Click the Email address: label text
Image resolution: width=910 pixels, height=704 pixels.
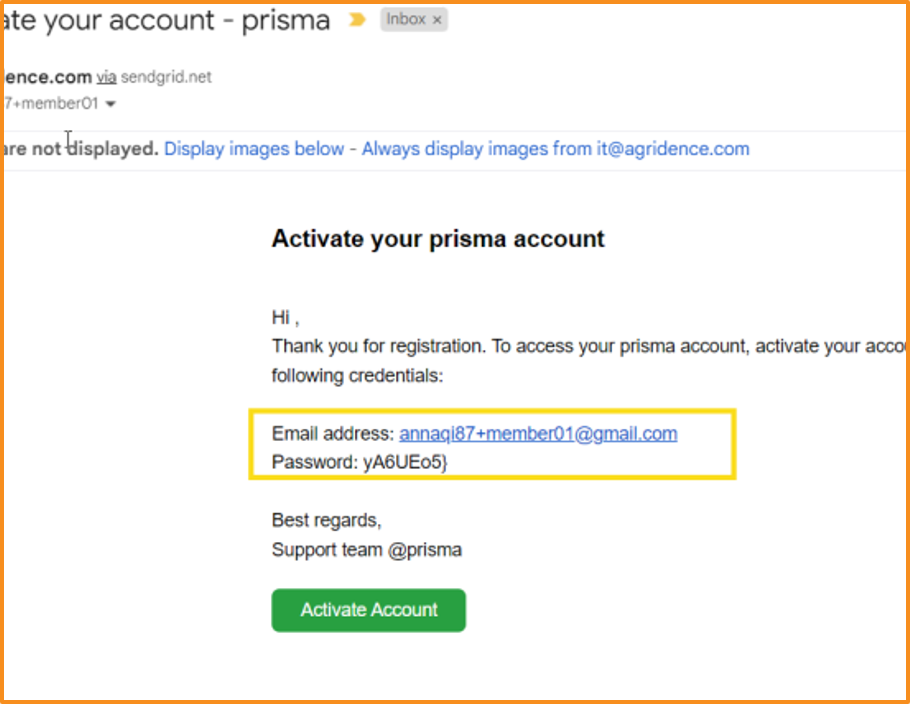click(x=333, y=434)
